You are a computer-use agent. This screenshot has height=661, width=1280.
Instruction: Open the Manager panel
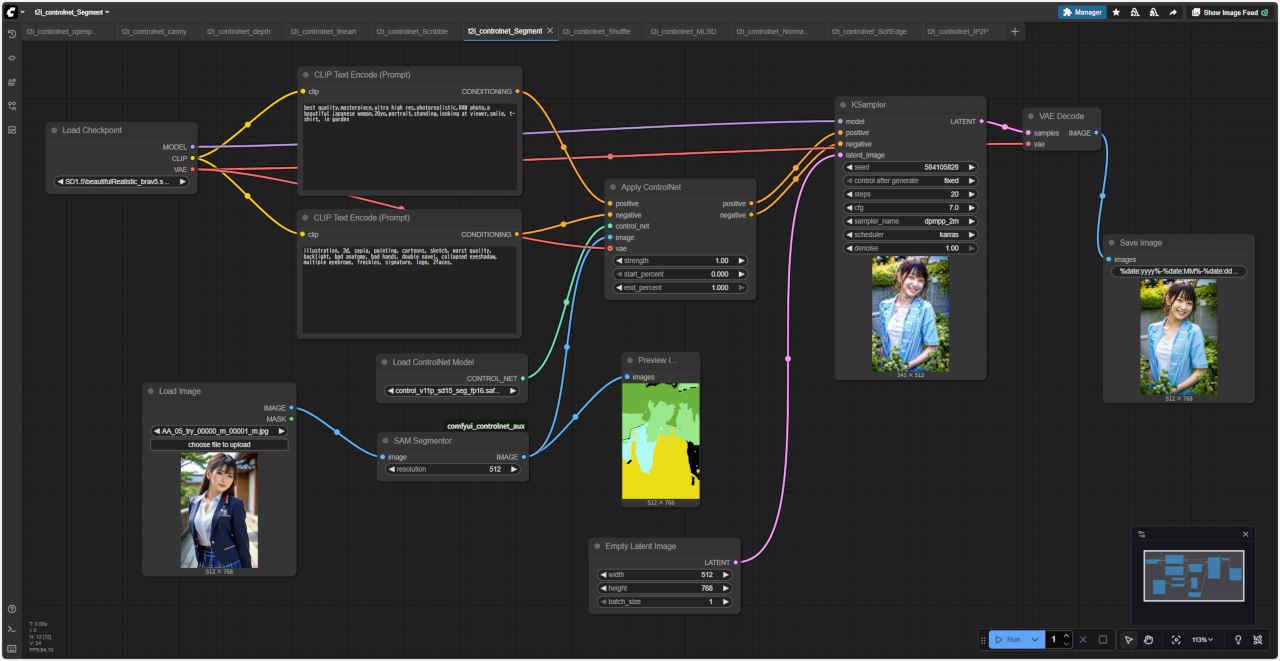[1082, 12]
